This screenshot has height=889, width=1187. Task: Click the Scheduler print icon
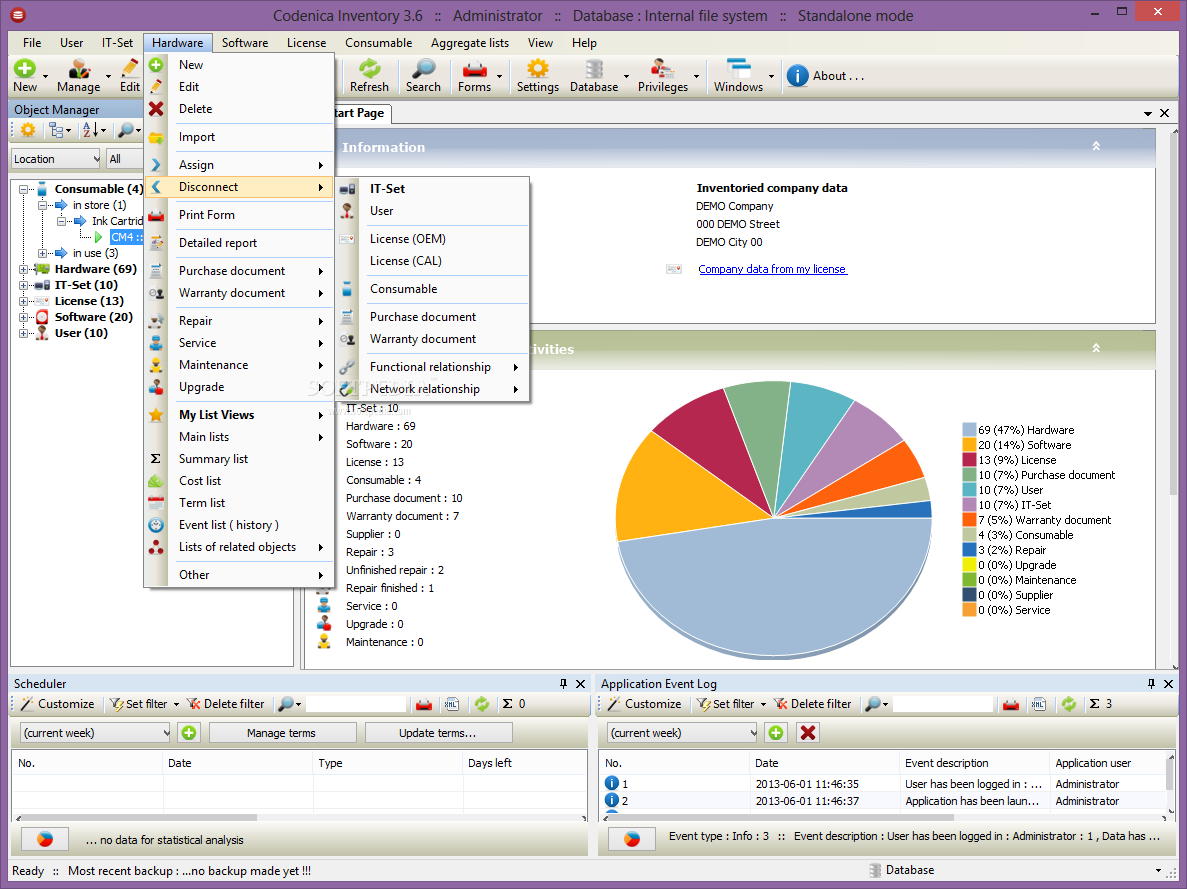pos(424,704)
